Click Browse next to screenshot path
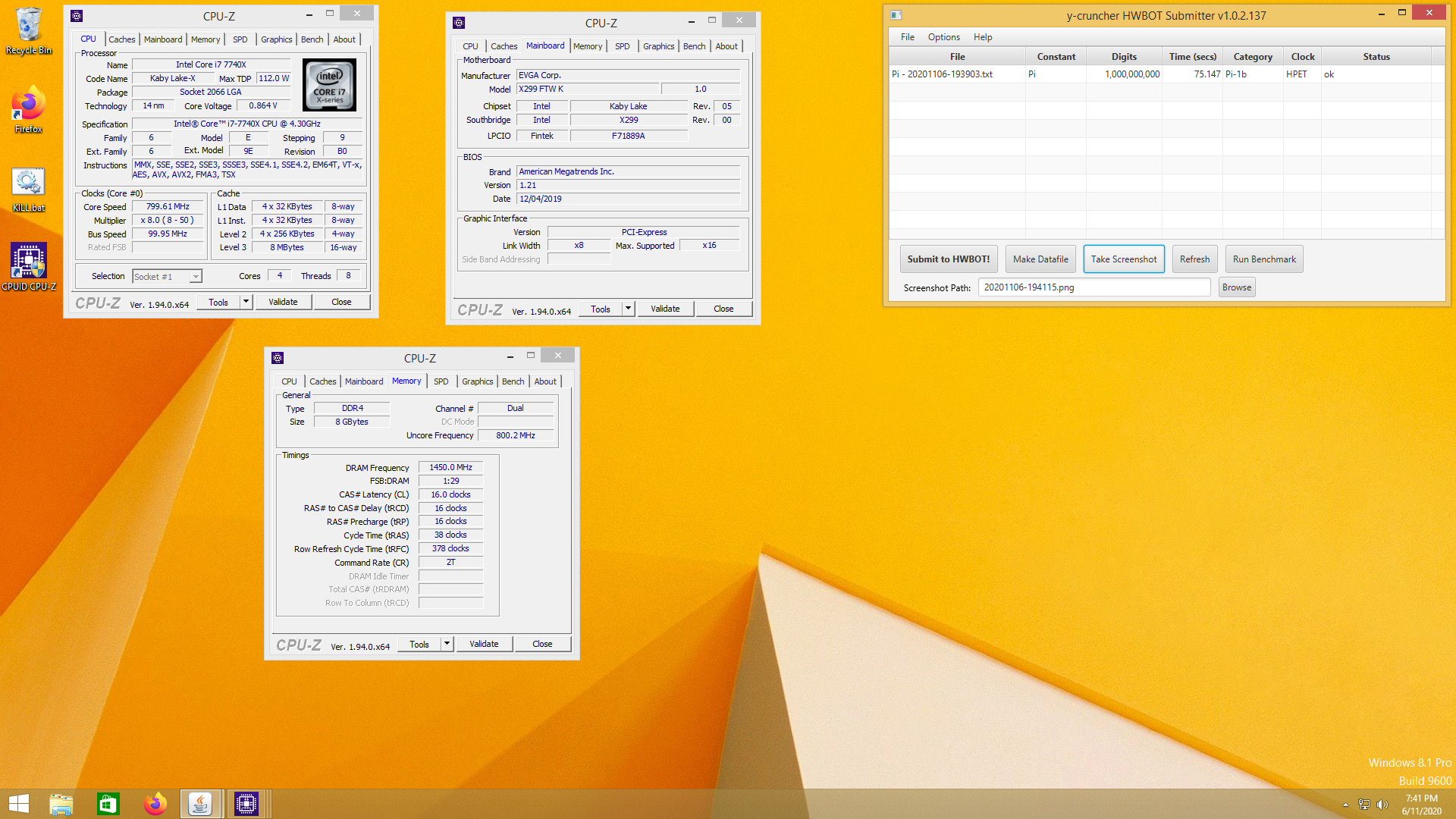This screenshot has height=819, width=1456. coord(1237,287)
